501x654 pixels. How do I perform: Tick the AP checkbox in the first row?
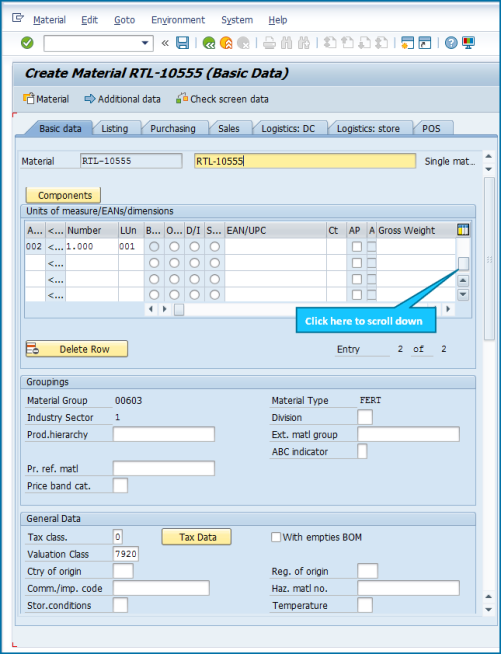[357, 247]
